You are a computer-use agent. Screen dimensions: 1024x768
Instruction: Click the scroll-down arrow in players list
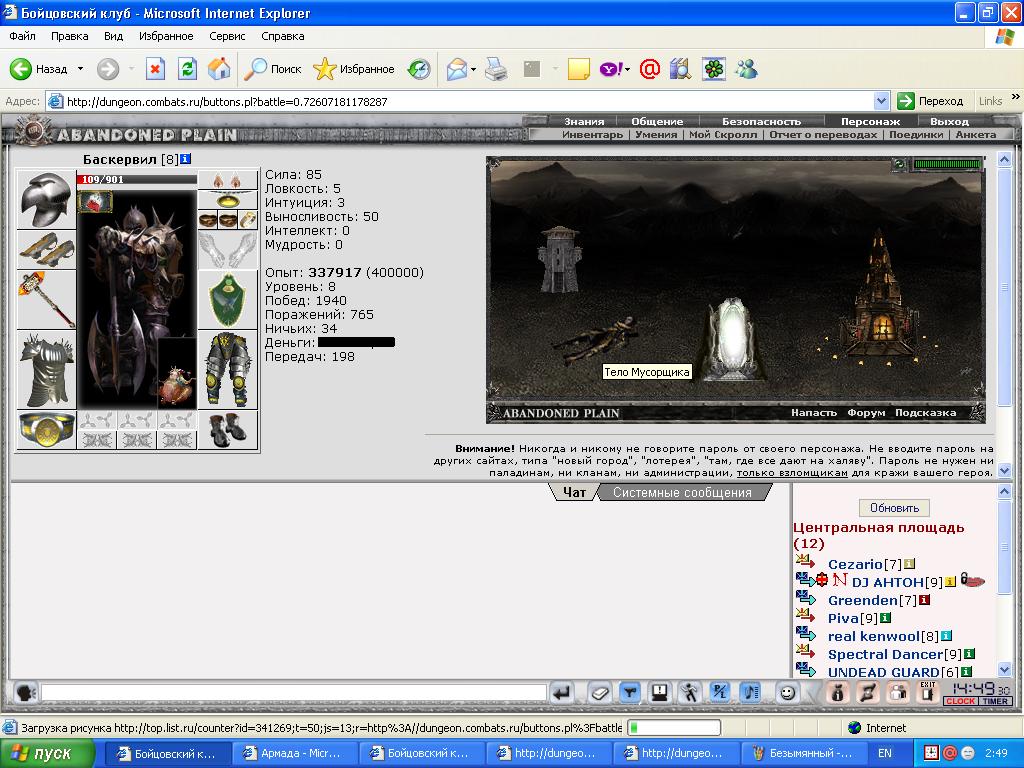(1004, 669)
